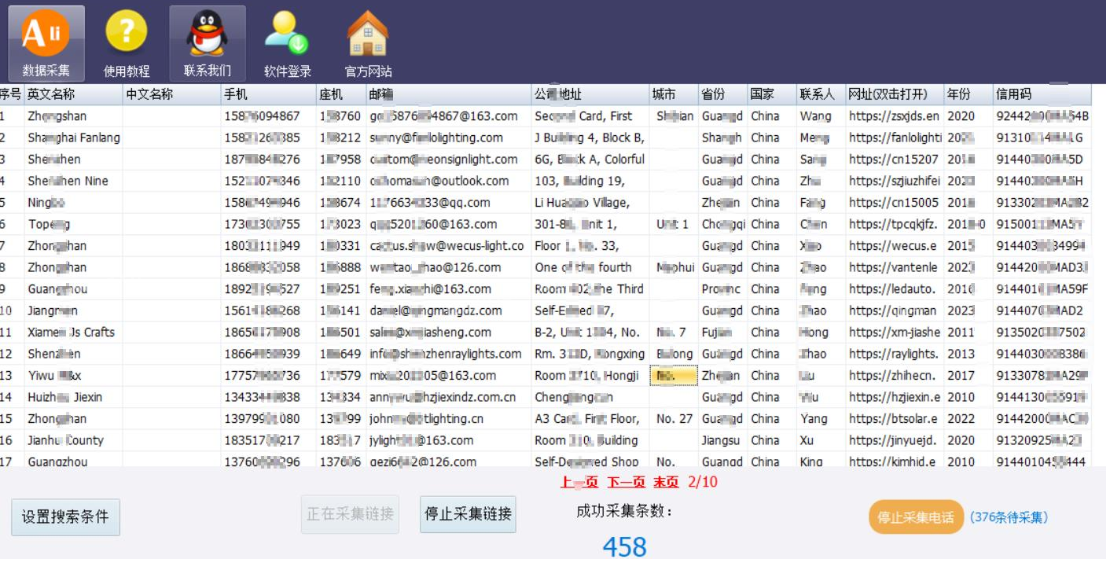Select the 'No. 27' city cell
The height and width of the screenshot is (565, 1106).
point(674,418)
